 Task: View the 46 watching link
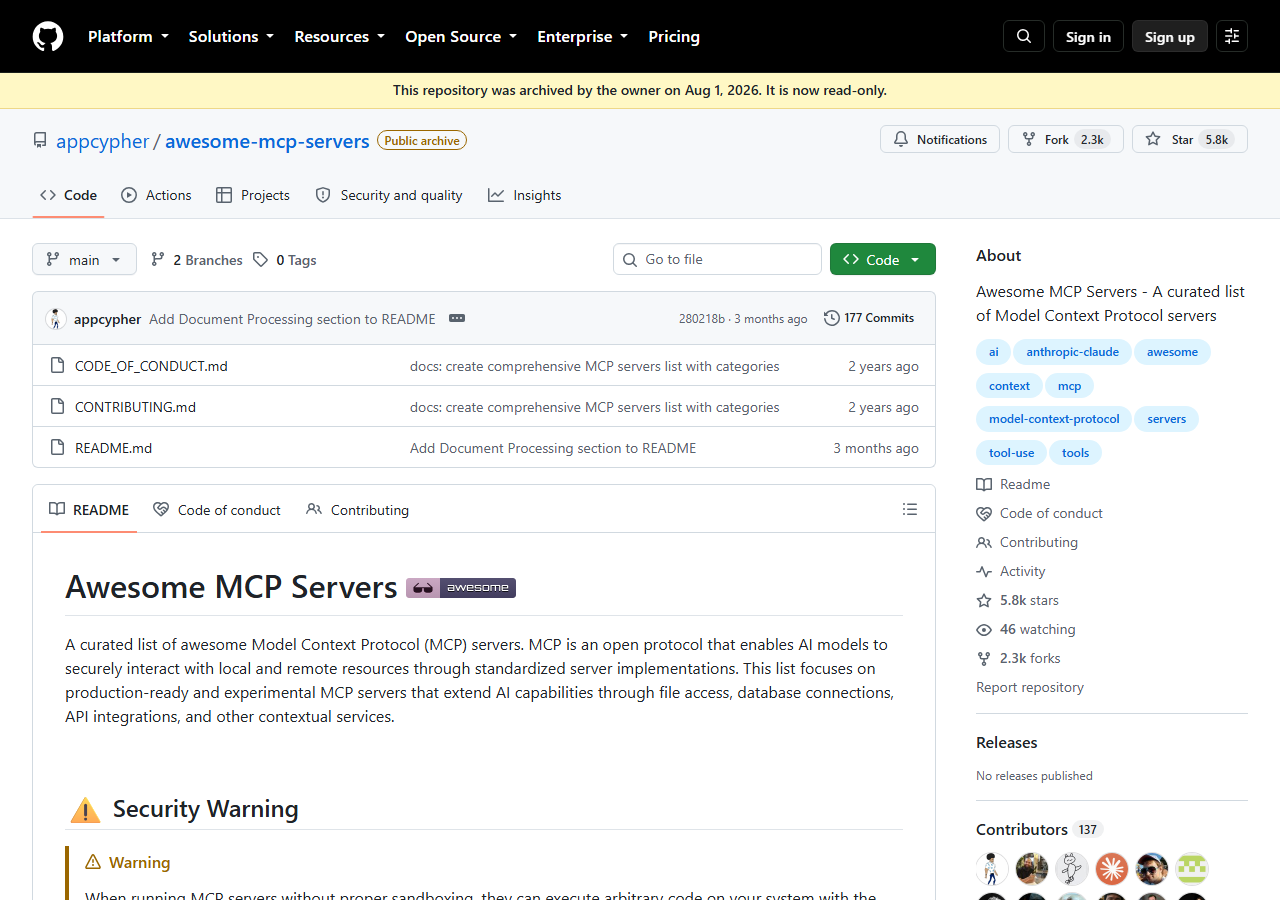(x=1026, y=629)
